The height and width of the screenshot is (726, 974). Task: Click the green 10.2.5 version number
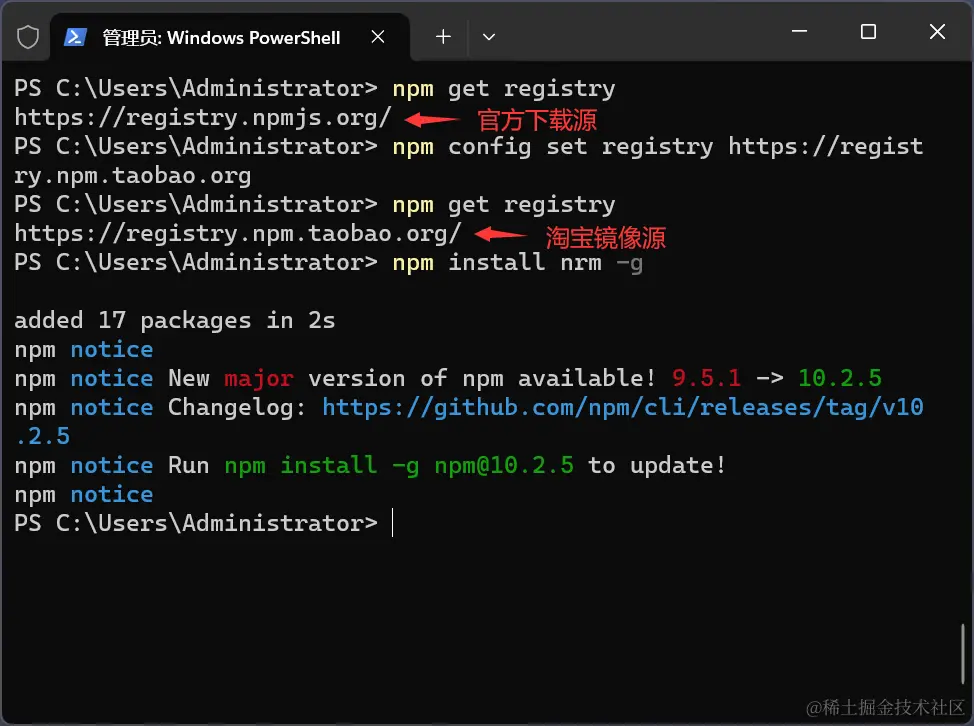840,378
